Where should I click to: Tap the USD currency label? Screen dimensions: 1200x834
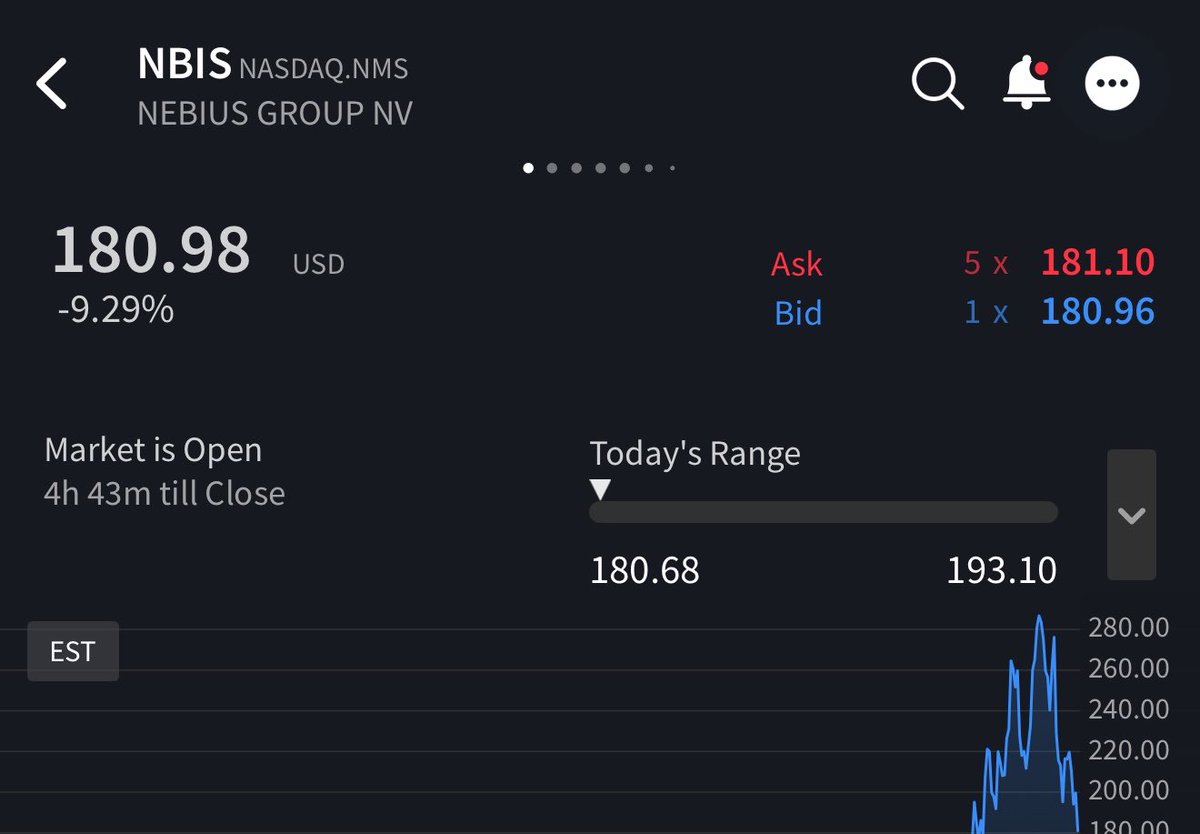click(318, 264)
